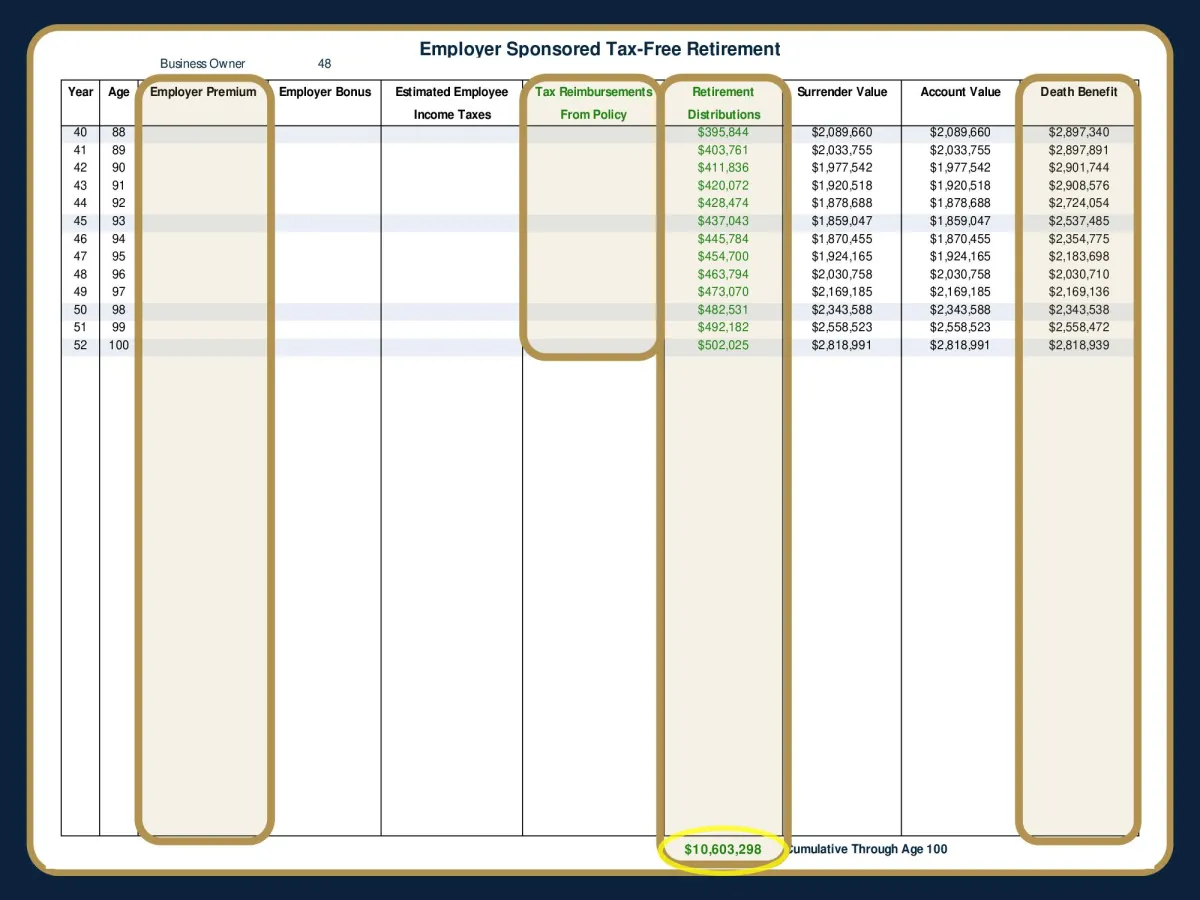Click the cumulative total $10,603,298
The image size is (1200, 900).
point(723,850)
